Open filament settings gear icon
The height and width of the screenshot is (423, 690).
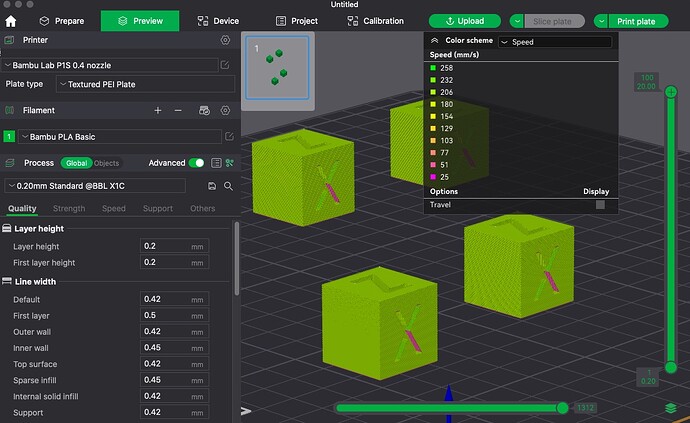(x=225, y=110)
